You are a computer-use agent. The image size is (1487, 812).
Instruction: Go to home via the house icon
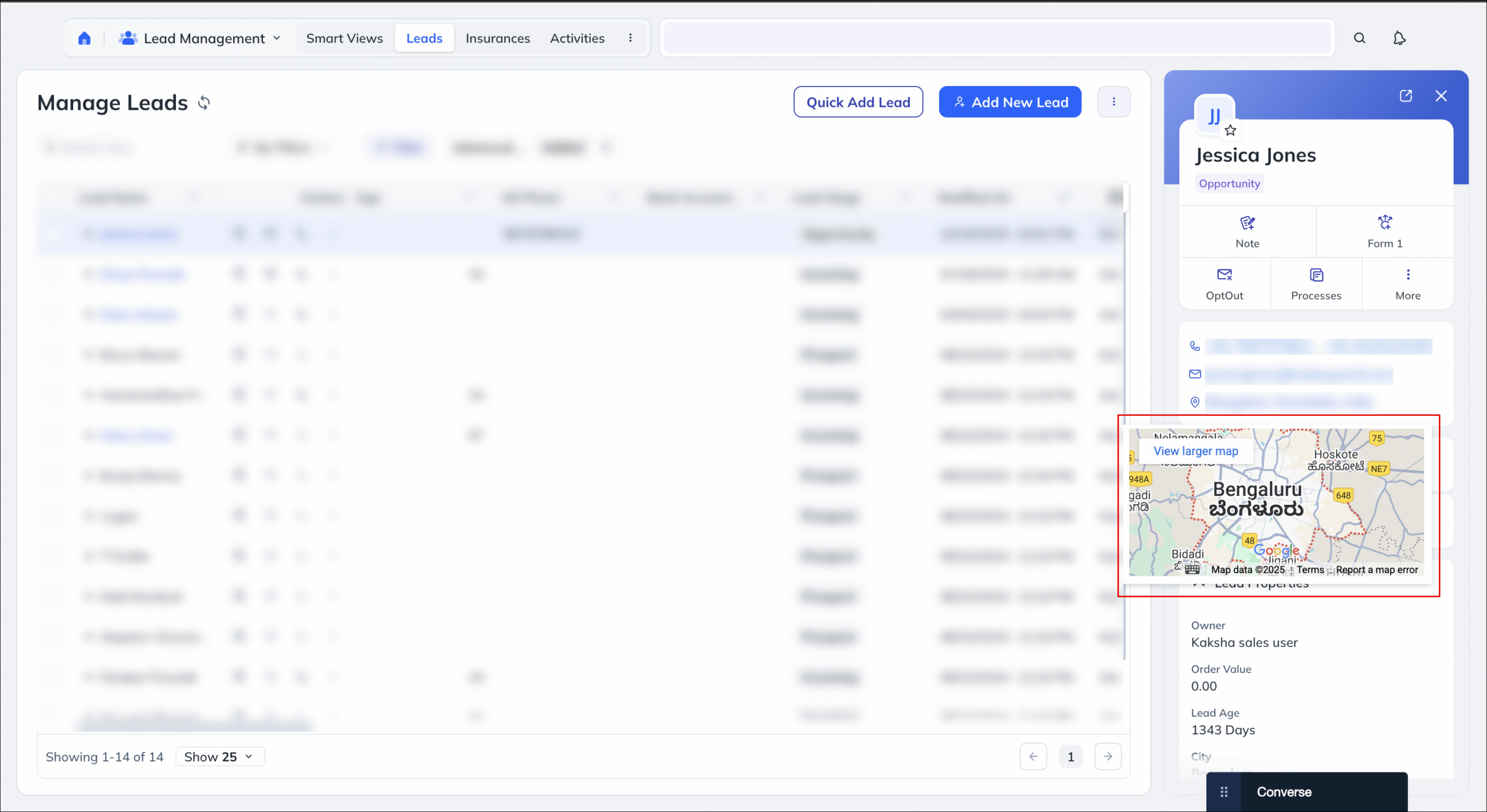[85, 37]
